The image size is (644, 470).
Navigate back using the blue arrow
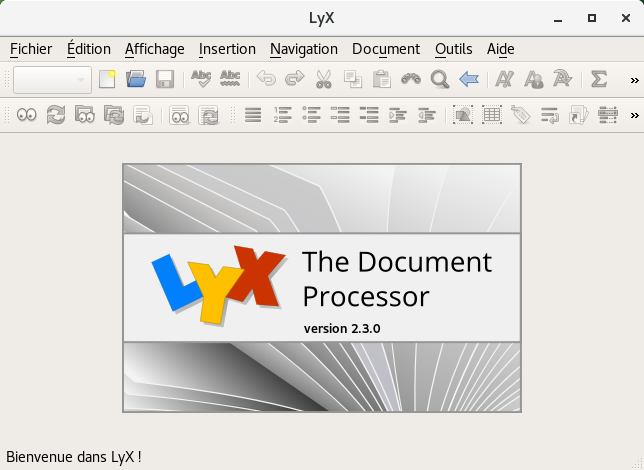(469, 79)
